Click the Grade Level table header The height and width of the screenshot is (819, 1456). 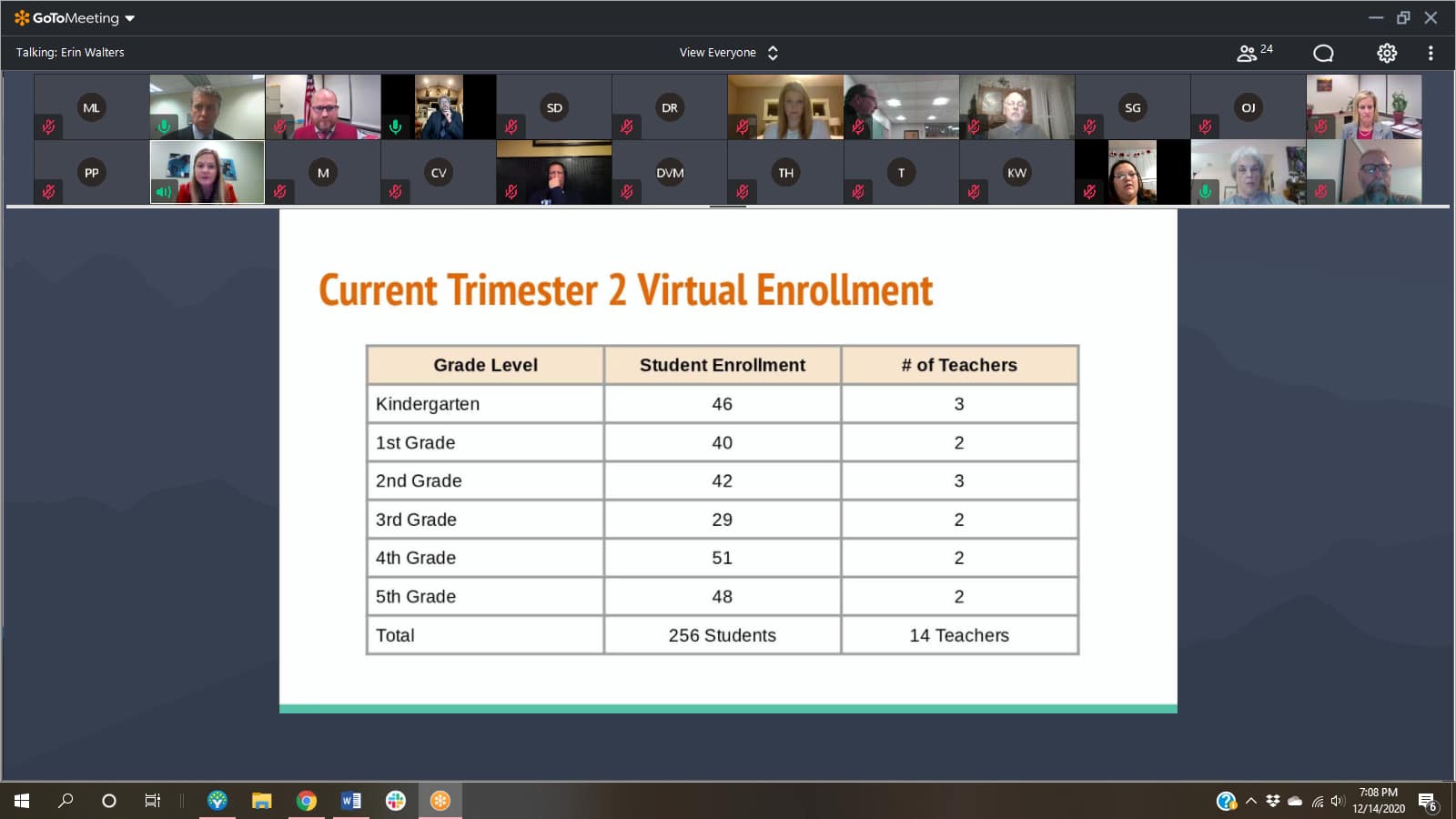tap(485, 365)
